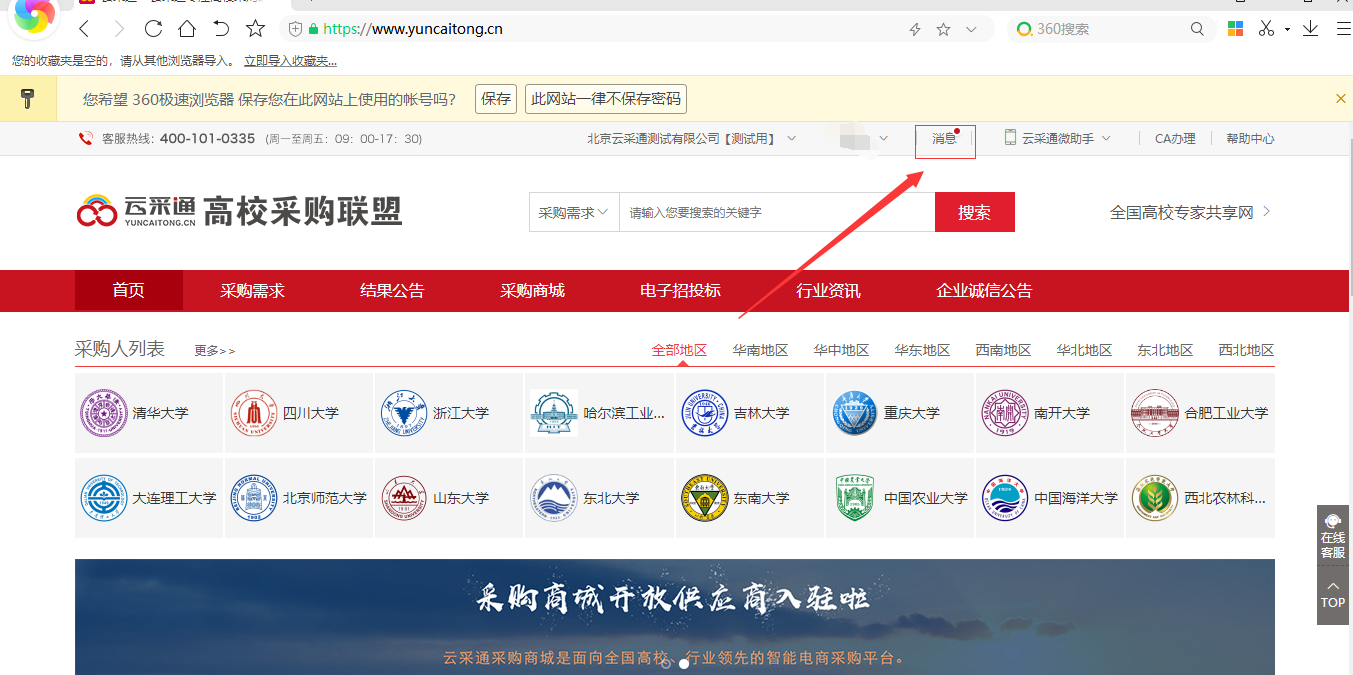Screen dimensions: 1353x675
Task: Open the browser hamburger menu
Action: click(1342, 29)
